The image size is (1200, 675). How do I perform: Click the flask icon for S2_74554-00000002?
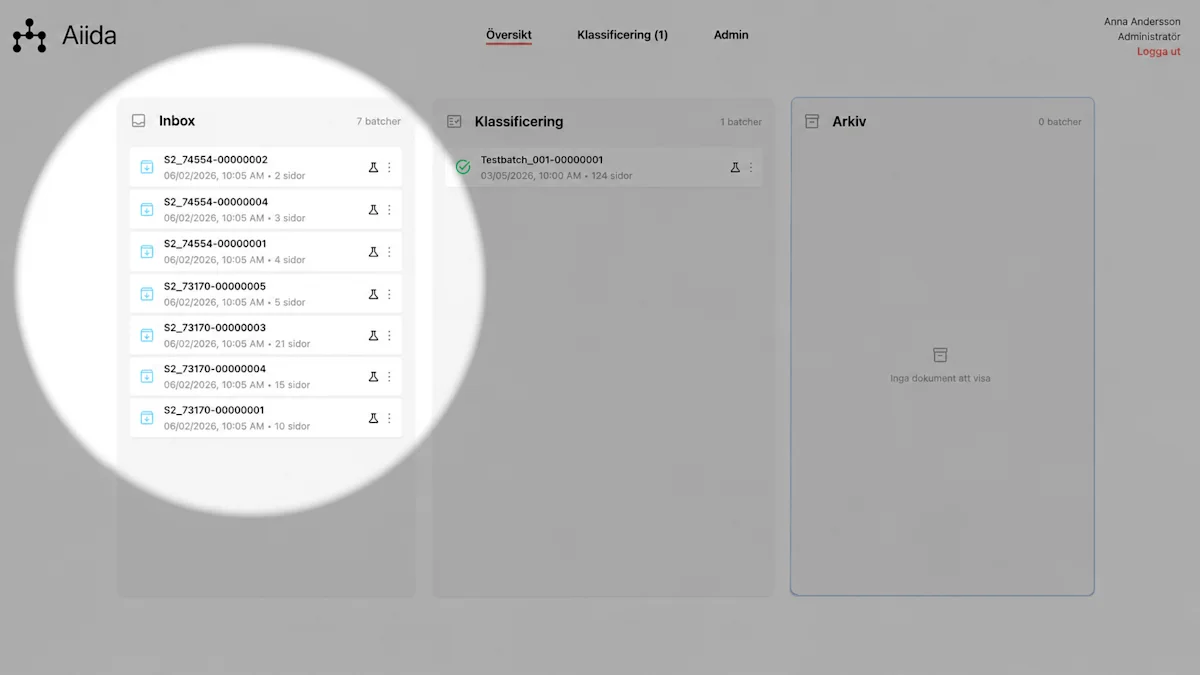point(373,167)
